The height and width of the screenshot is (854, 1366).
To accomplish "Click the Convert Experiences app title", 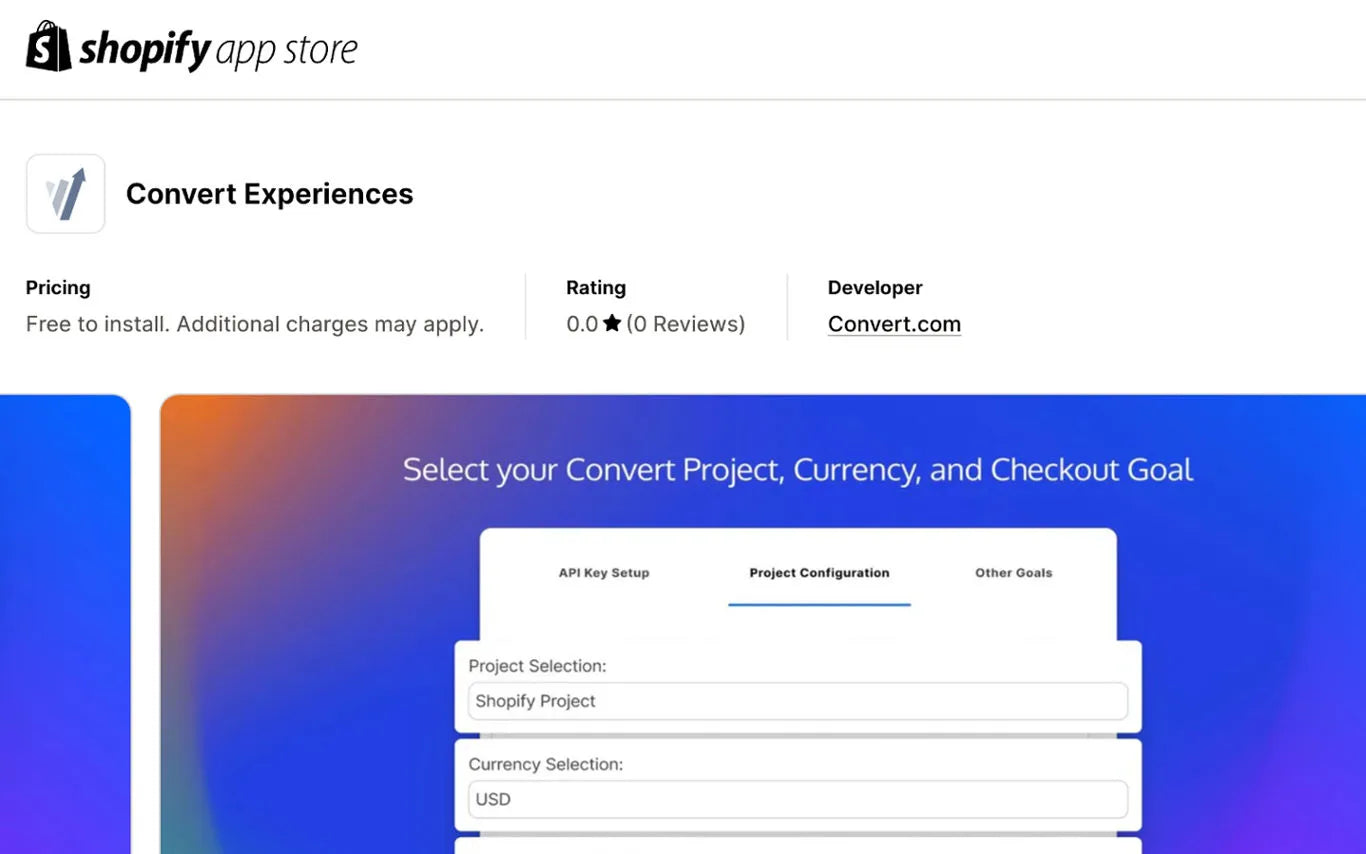I will coord(269,194).
